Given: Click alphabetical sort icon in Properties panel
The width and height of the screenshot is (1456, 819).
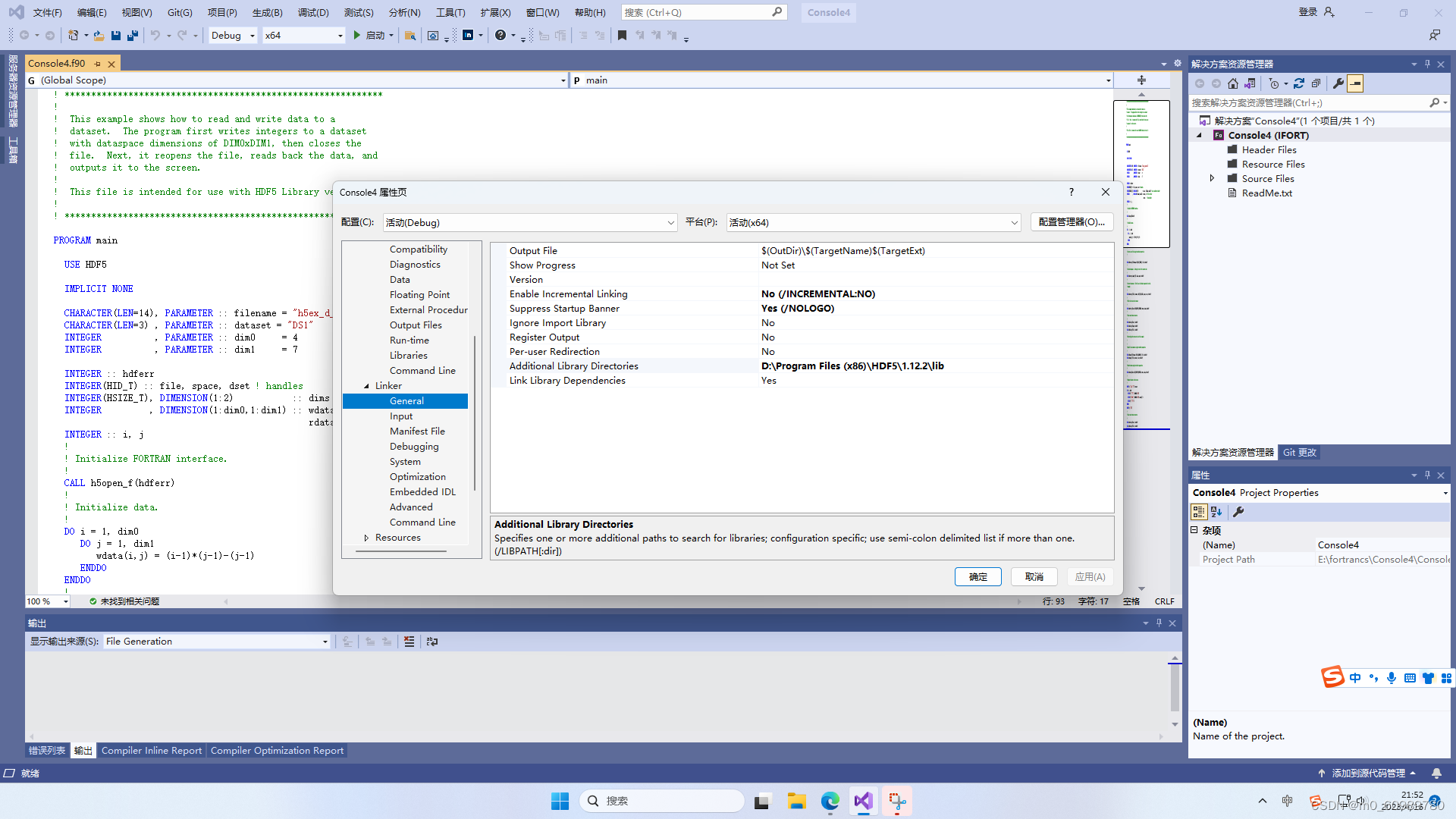Looking at the screenshot, I should point(1216,512).
